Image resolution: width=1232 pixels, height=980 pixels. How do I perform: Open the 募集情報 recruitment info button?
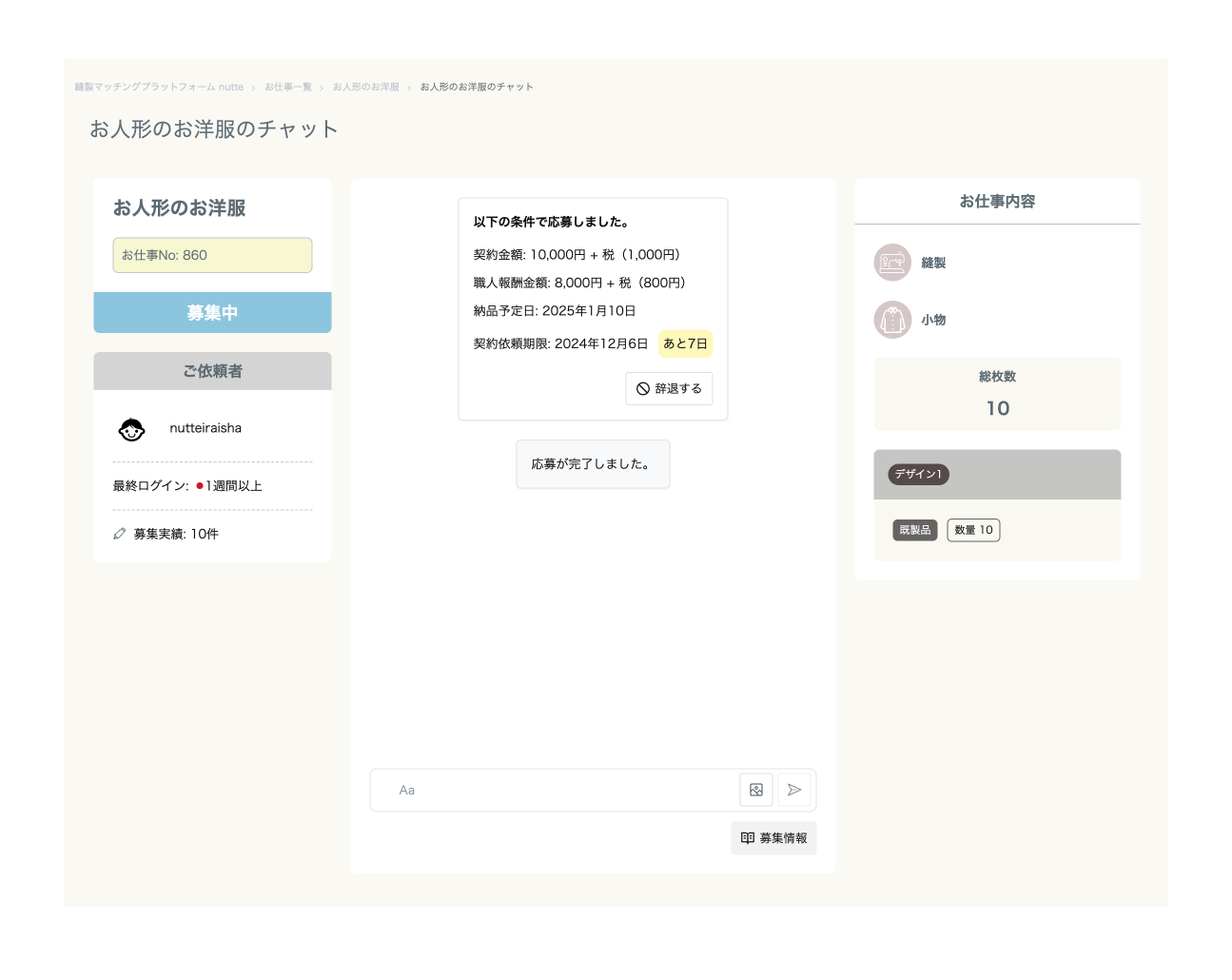[773, 838]
